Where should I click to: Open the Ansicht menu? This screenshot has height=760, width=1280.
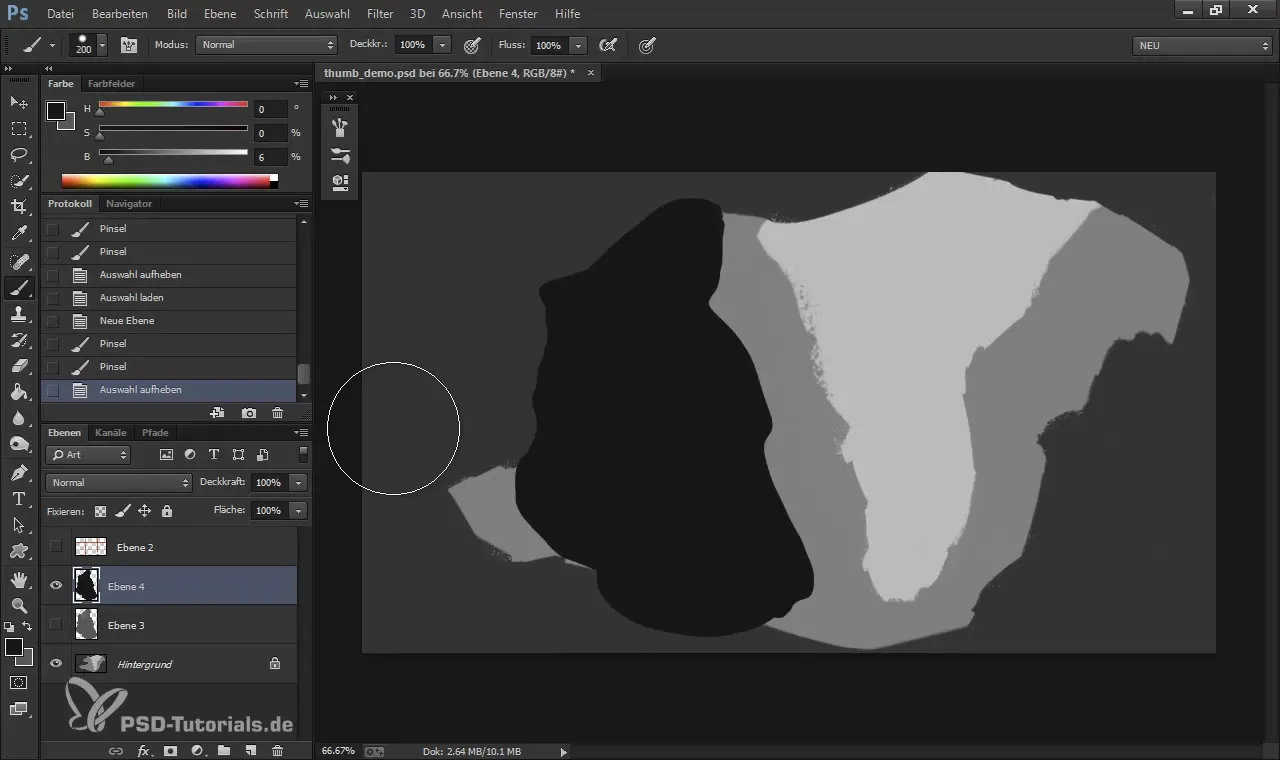pyautogui.click(x=461, y=14)
